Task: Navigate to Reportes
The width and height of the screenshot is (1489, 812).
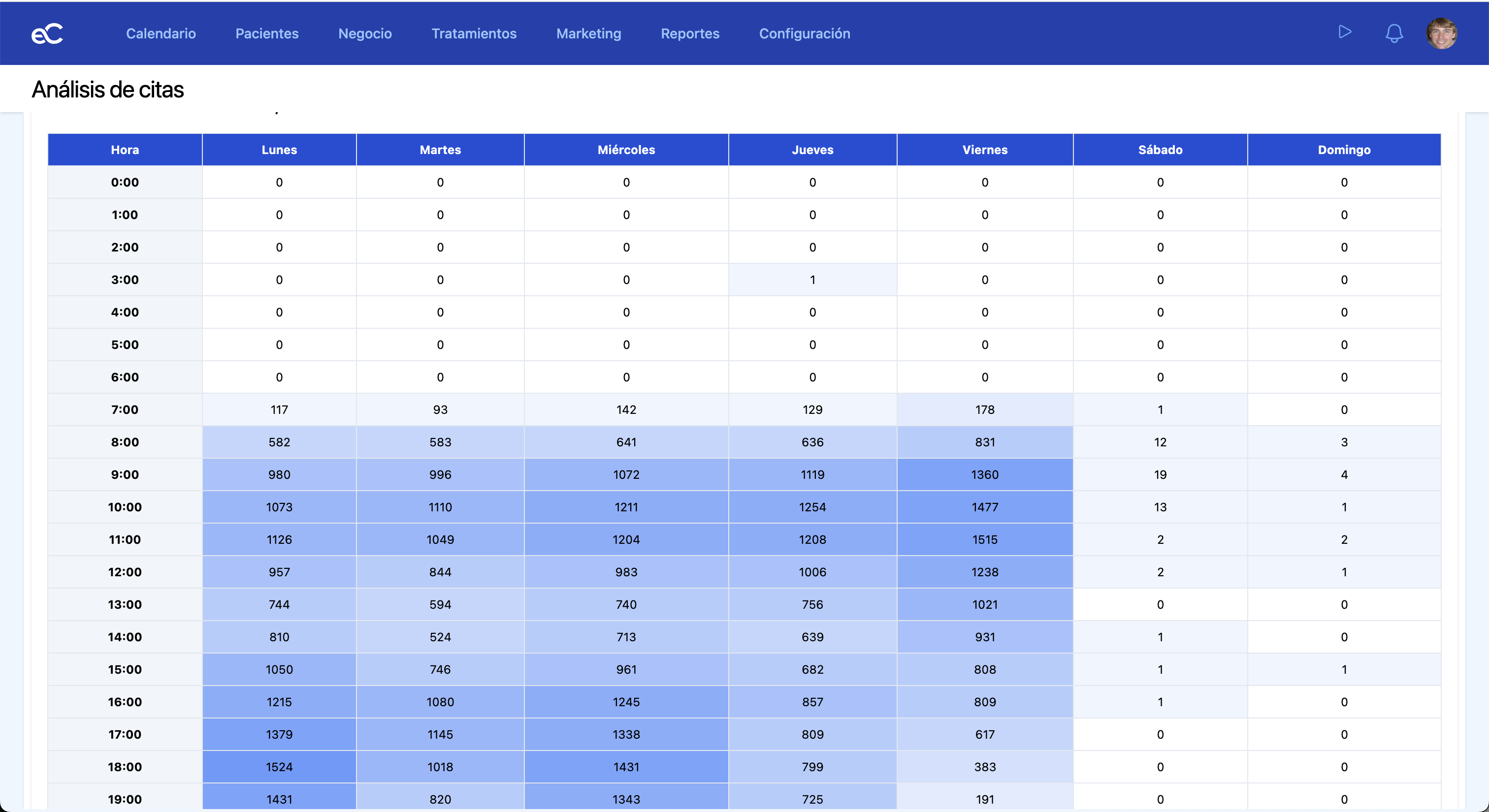Action: 689,33
